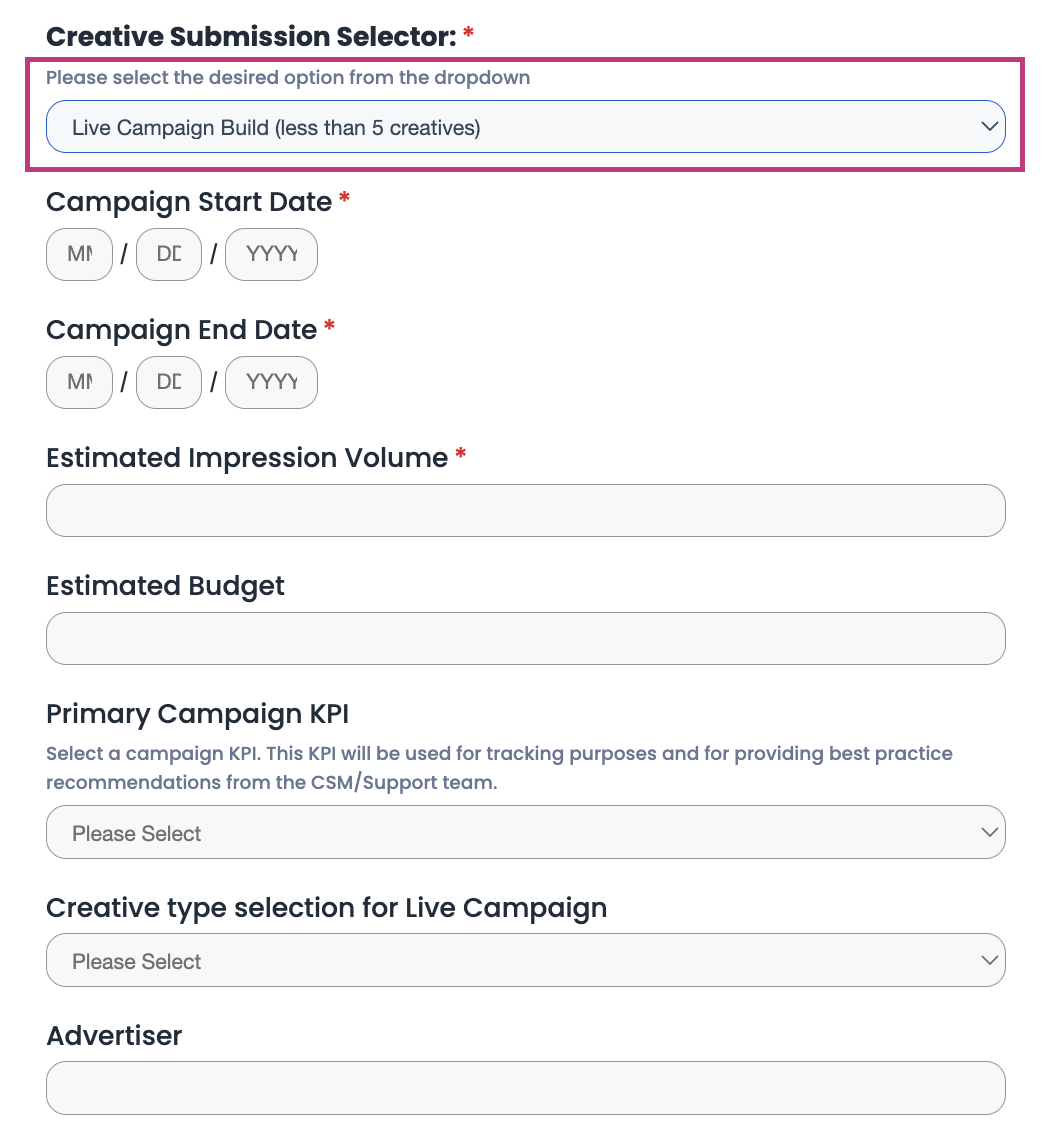Click the Estimated Impression Volume label

[x=247, y=458]
